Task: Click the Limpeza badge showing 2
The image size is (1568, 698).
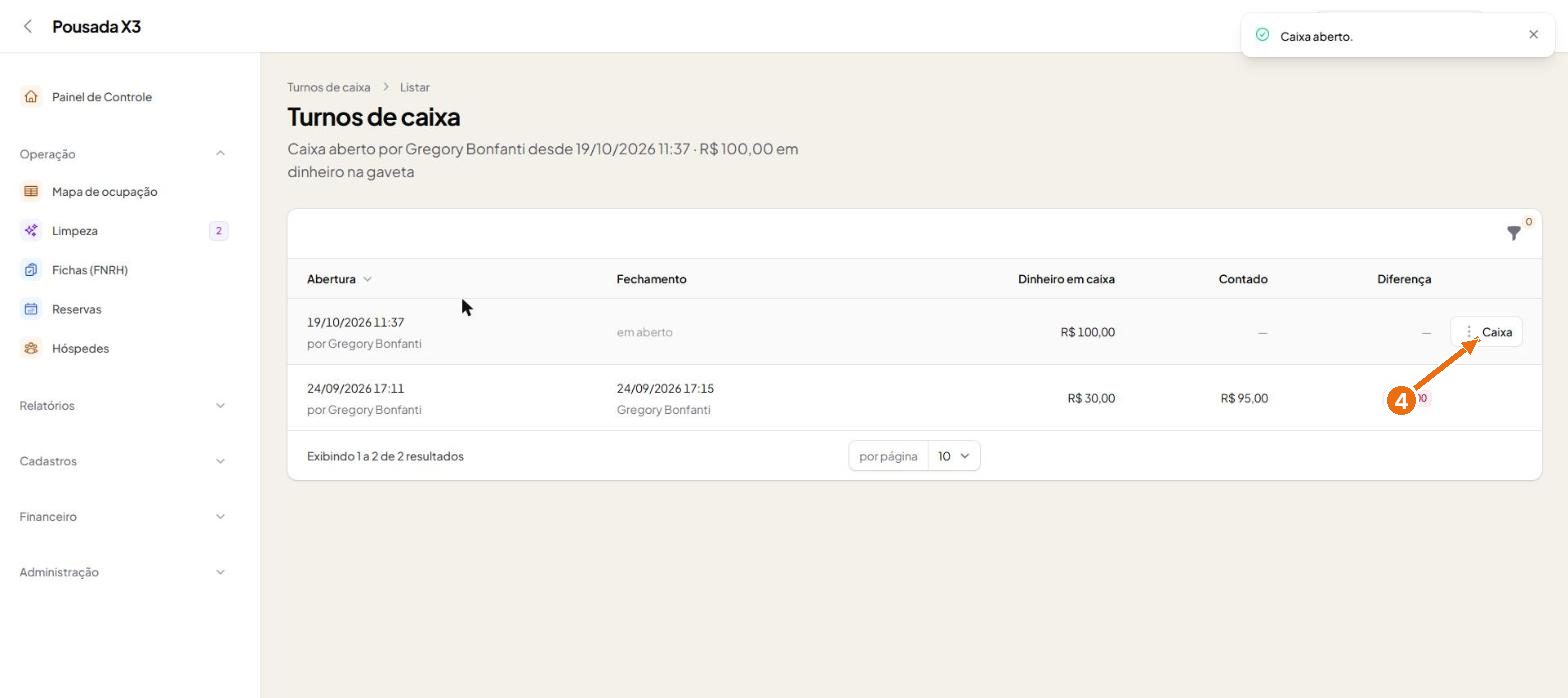Action: coord(218,231)
